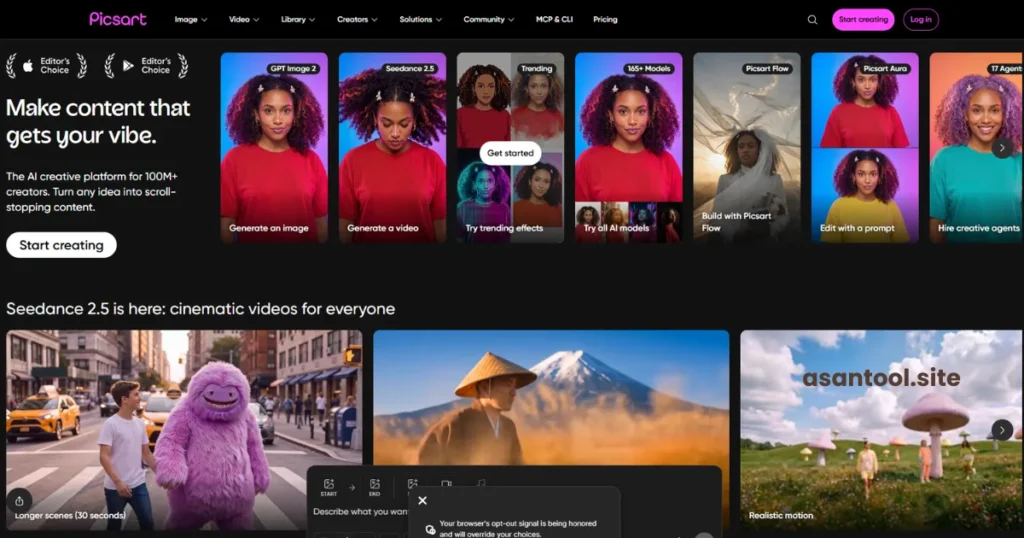Expand the Video menu
This screenshot has height=538, width=1024.
[244, 20]
